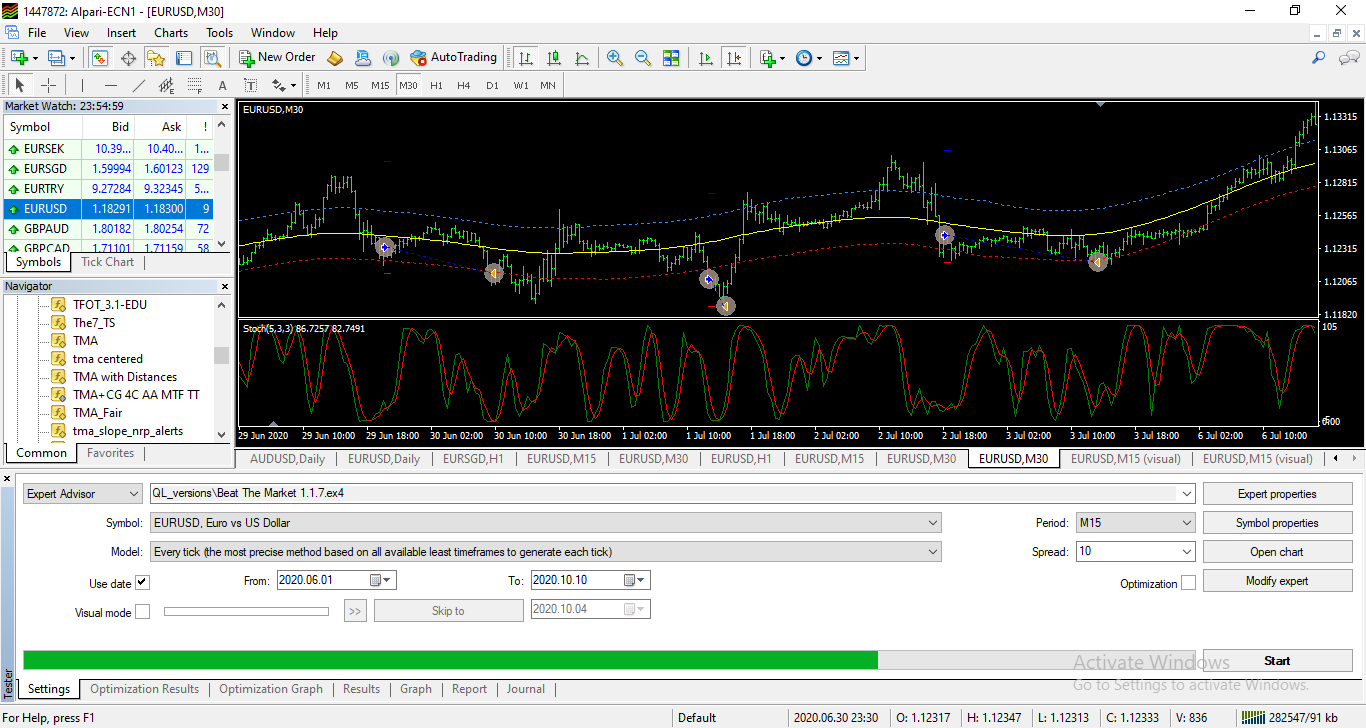Open the Charts menu

point(171,33)
